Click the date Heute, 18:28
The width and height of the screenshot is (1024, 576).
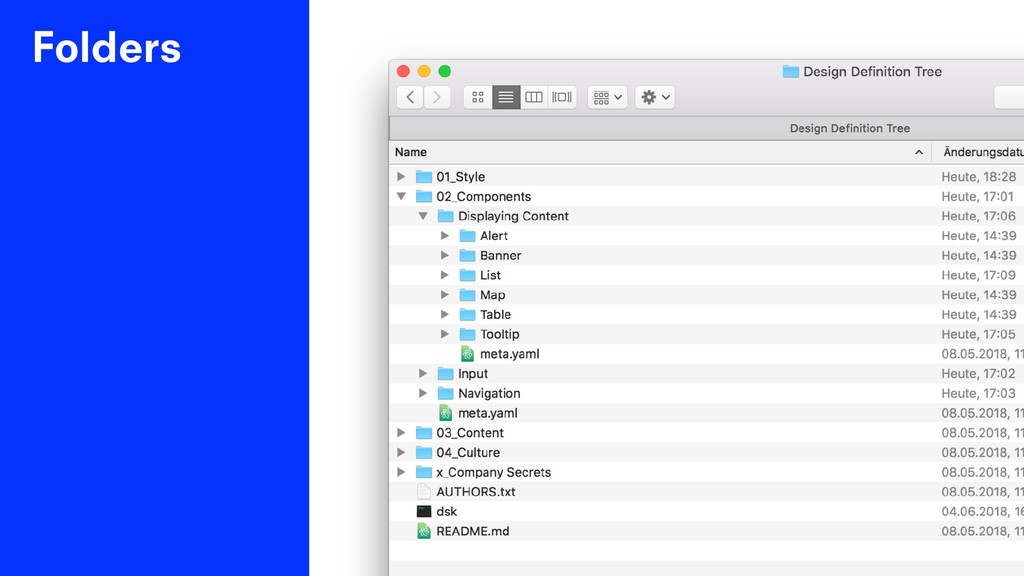[978, 176]
